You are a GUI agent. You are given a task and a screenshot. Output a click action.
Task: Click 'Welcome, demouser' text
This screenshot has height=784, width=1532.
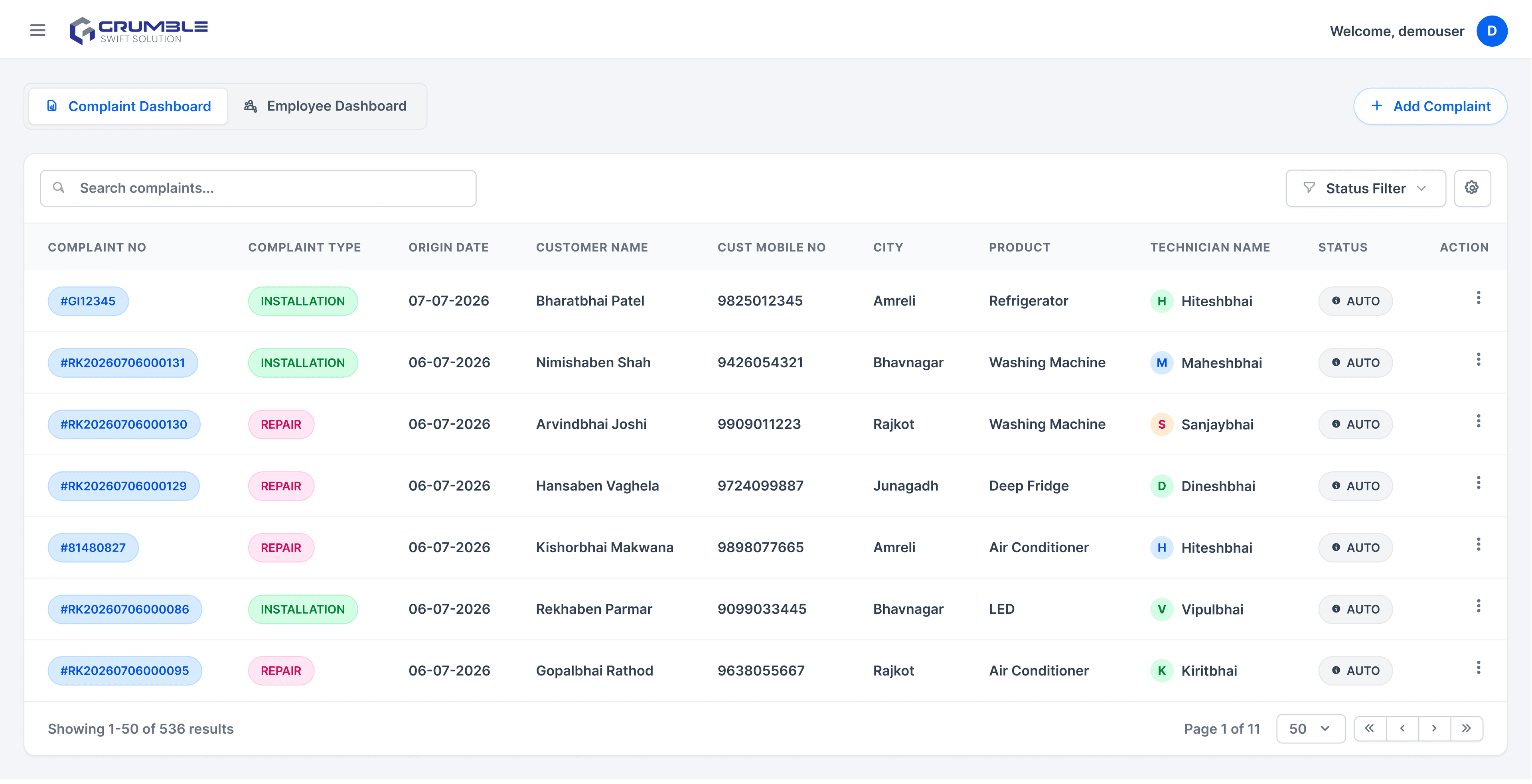[x=1396, y=31]
